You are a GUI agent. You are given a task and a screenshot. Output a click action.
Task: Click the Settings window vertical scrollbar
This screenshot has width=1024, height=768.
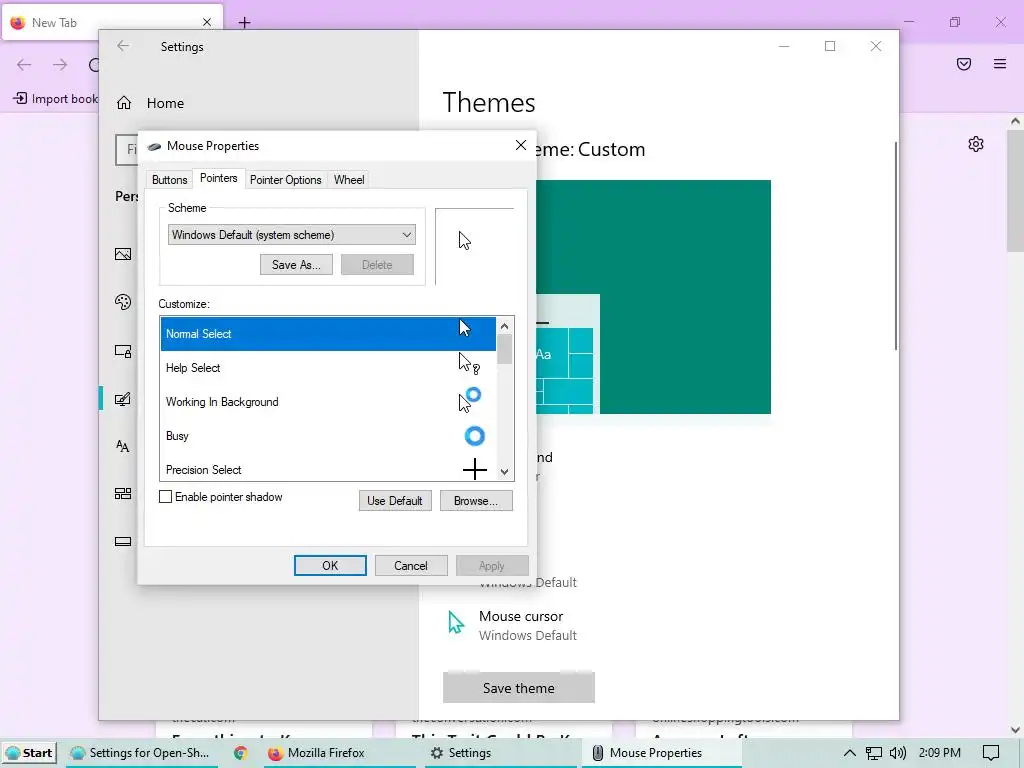pyautogui.click(x=895, y=246)
